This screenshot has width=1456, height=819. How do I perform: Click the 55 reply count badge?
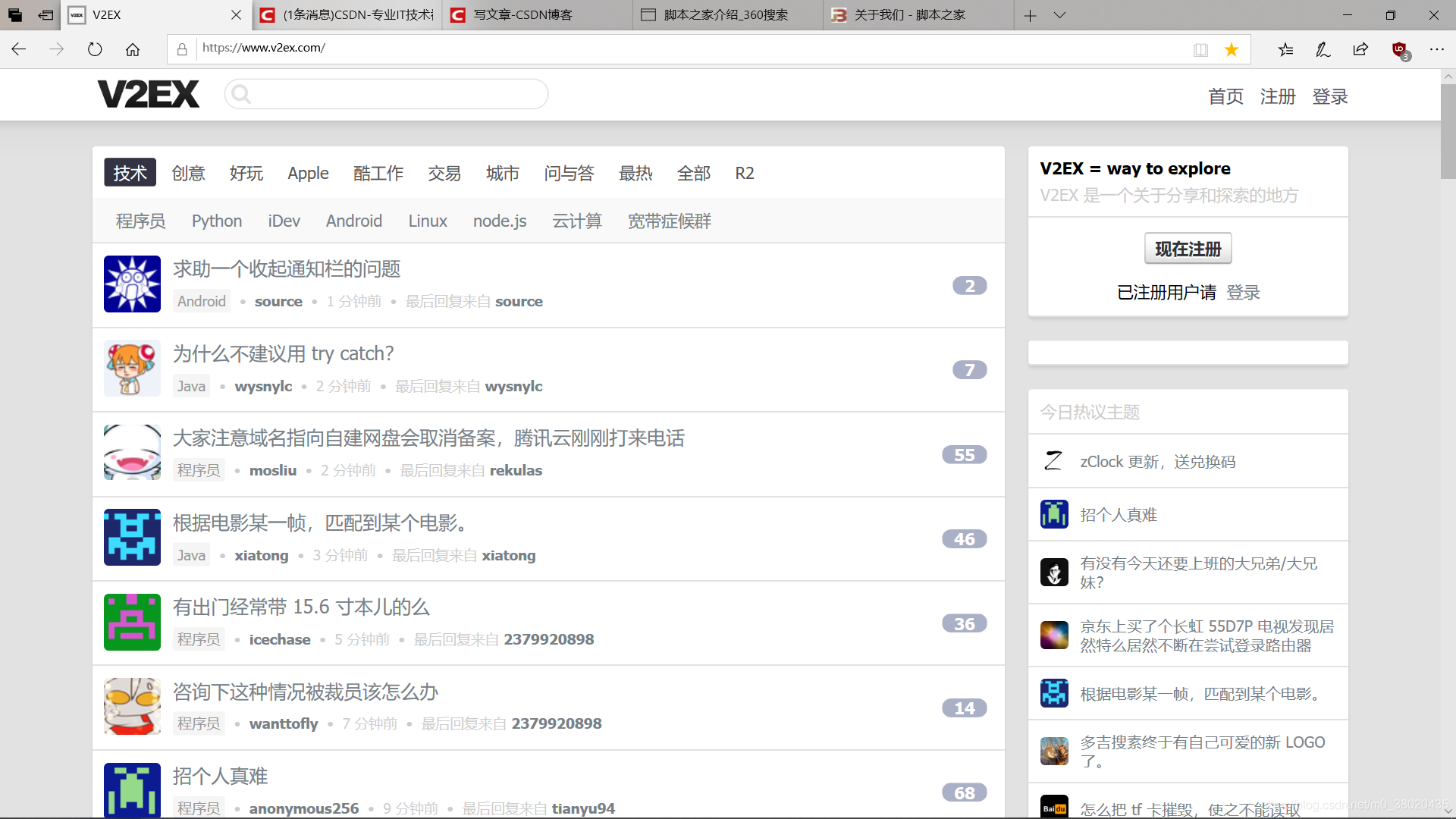[964, 454]
